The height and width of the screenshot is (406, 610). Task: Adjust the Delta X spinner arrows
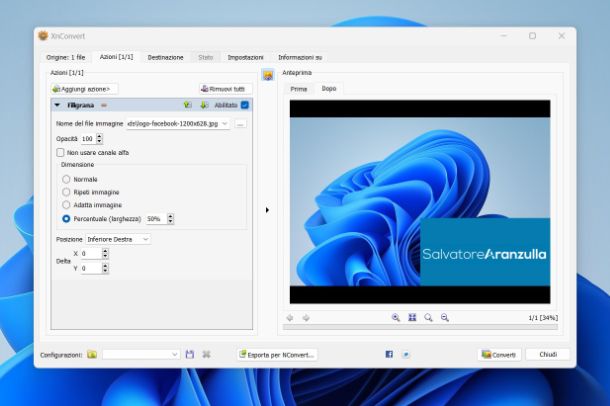point(105,254)
